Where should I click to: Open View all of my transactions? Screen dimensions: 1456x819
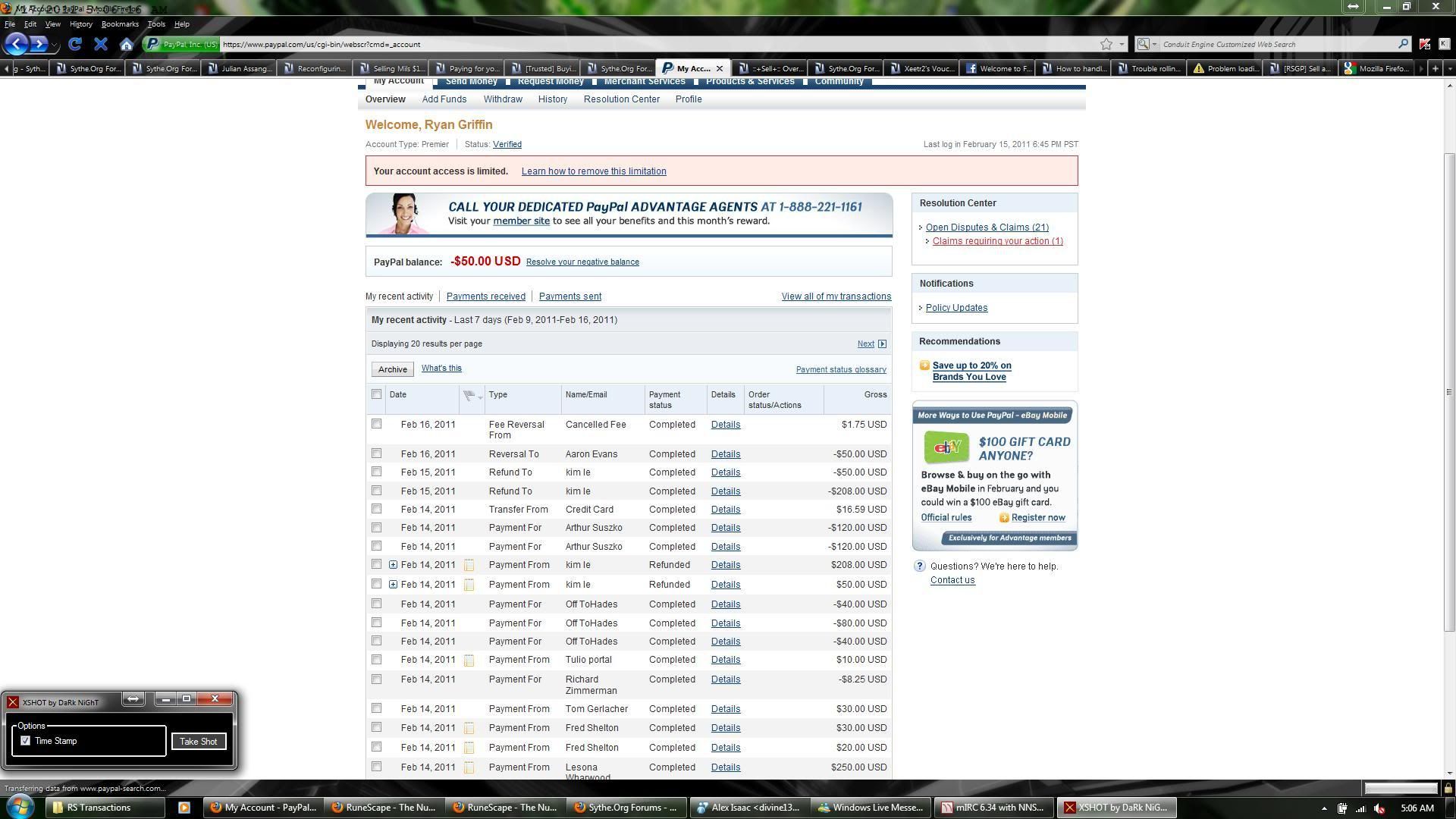point(836,297)
